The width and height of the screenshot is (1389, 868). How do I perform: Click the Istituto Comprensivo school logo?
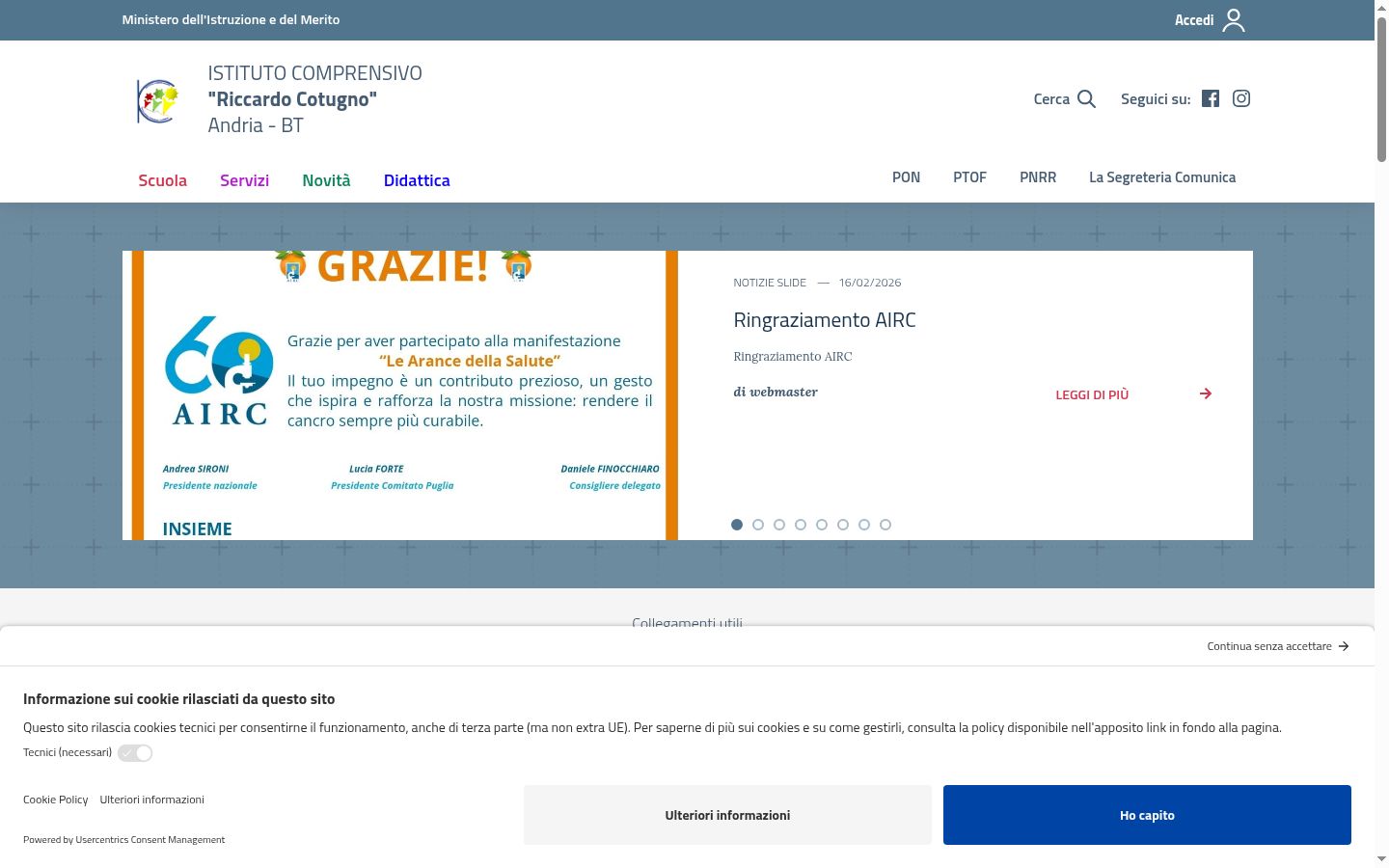point(157,100)
